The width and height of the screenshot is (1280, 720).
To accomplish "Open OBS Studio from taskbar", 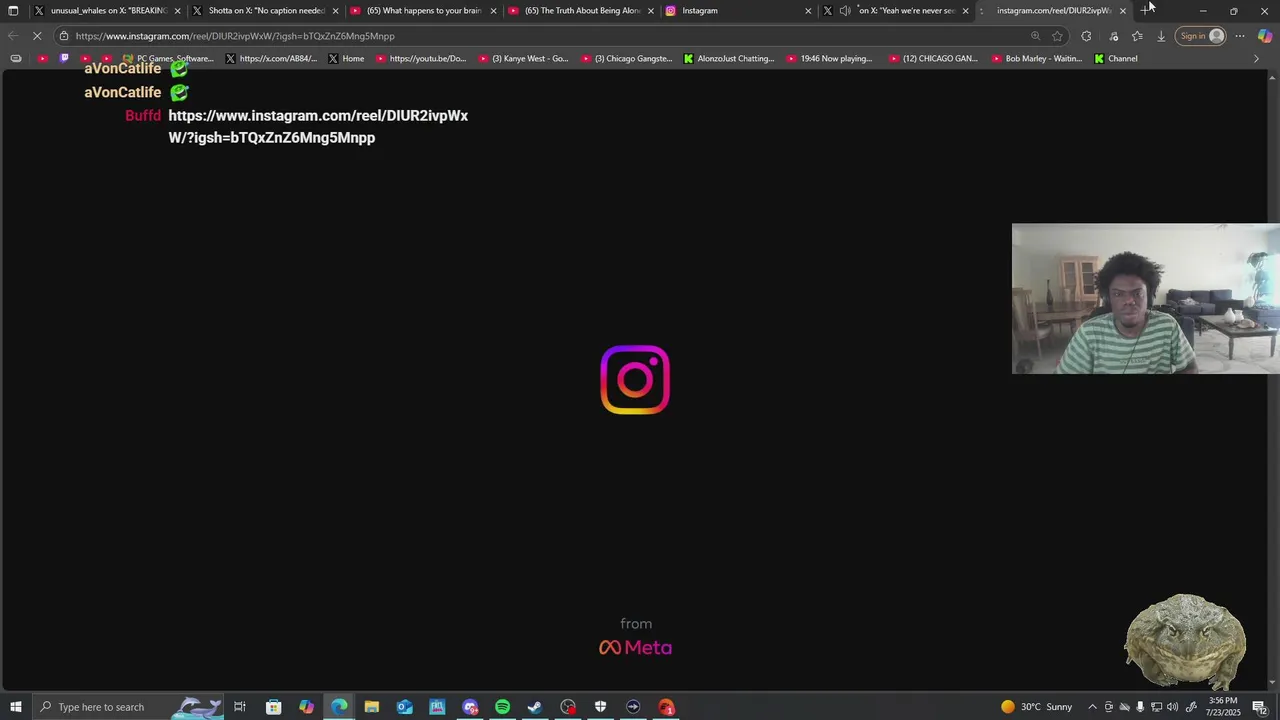I will [568, 707].
